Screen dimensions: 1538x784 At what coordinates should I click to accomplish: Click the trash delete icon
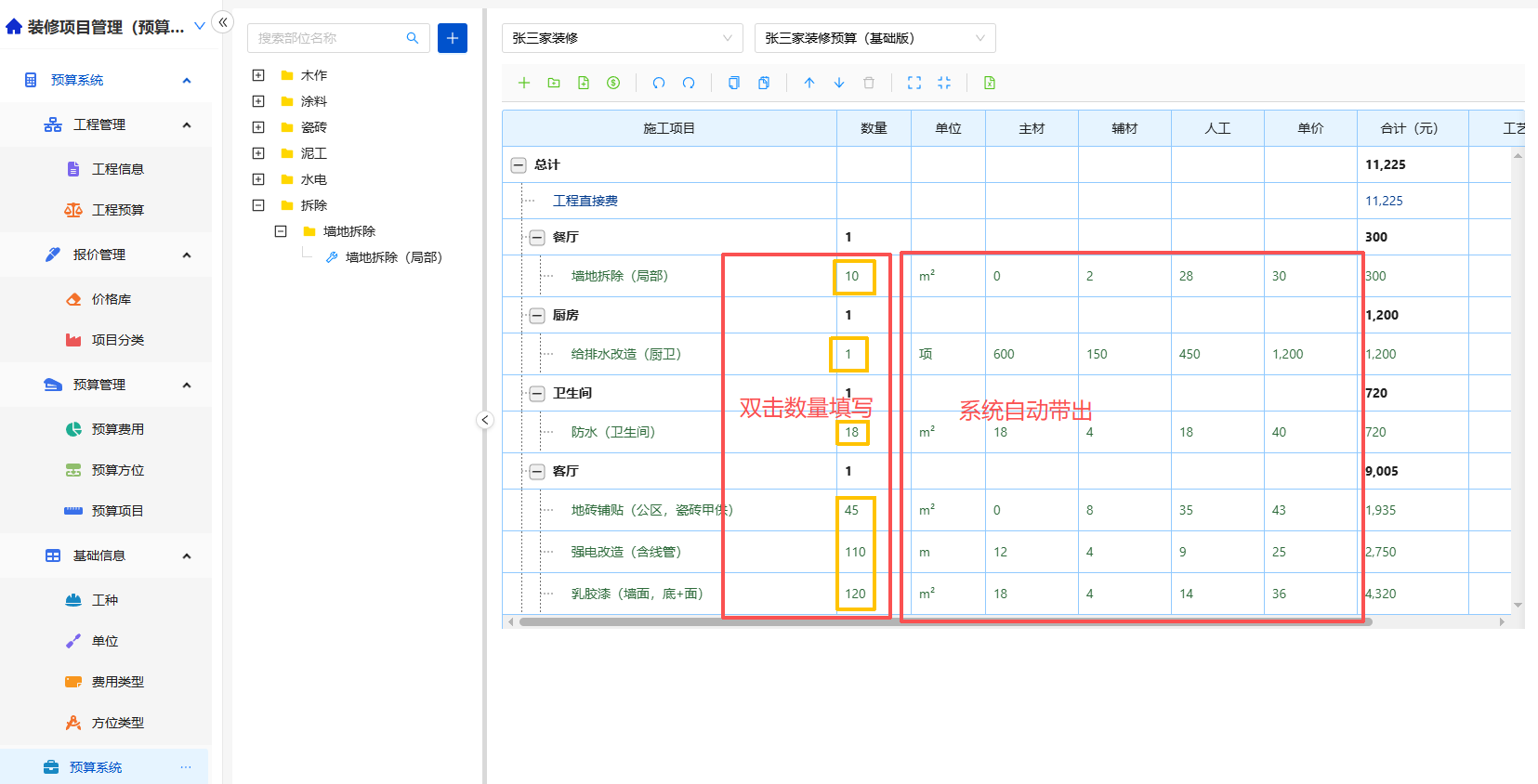click(869, 83)
